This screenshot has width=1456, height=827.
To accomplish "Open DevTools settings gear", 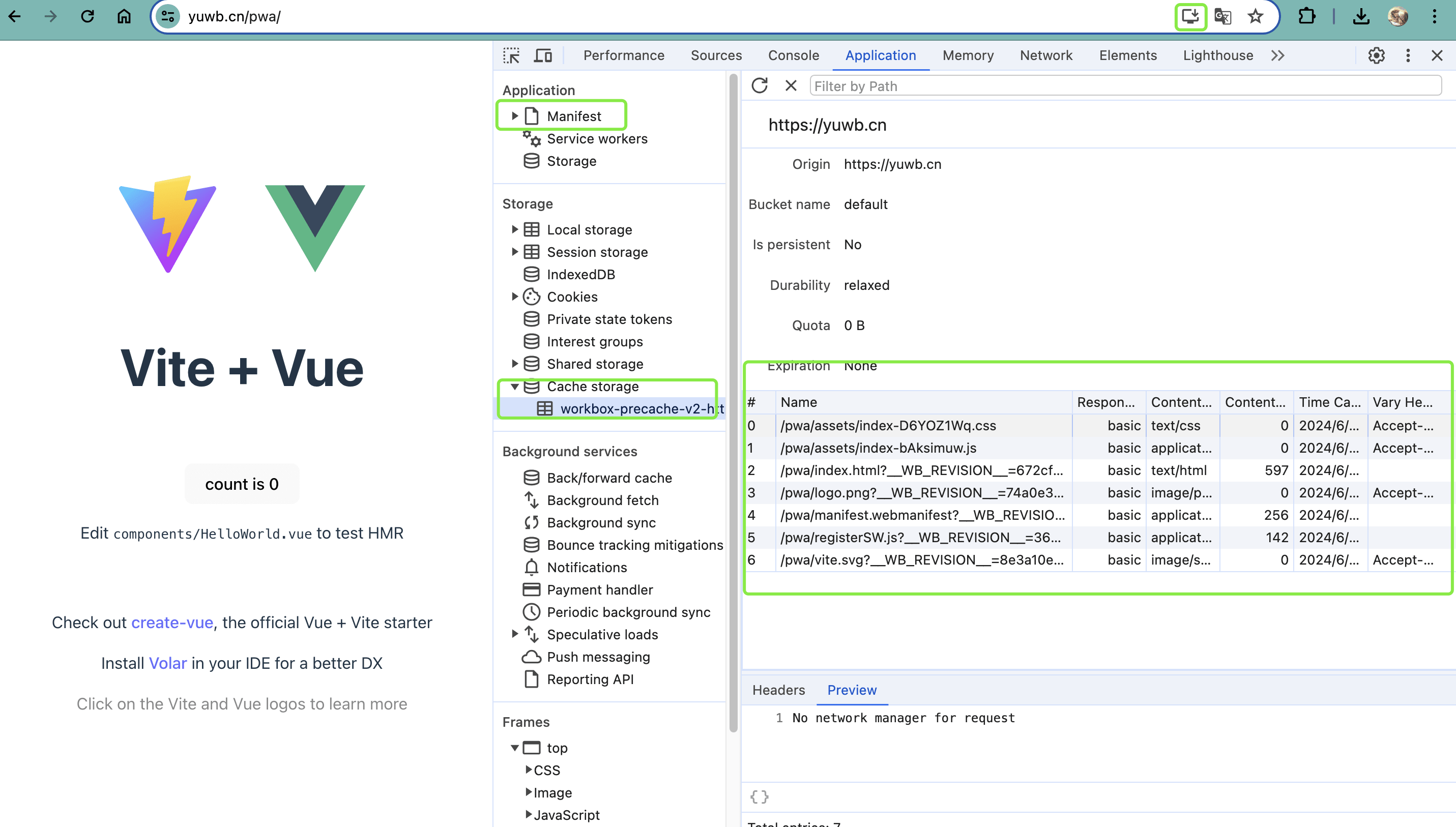I will [x=1376, y=55].
